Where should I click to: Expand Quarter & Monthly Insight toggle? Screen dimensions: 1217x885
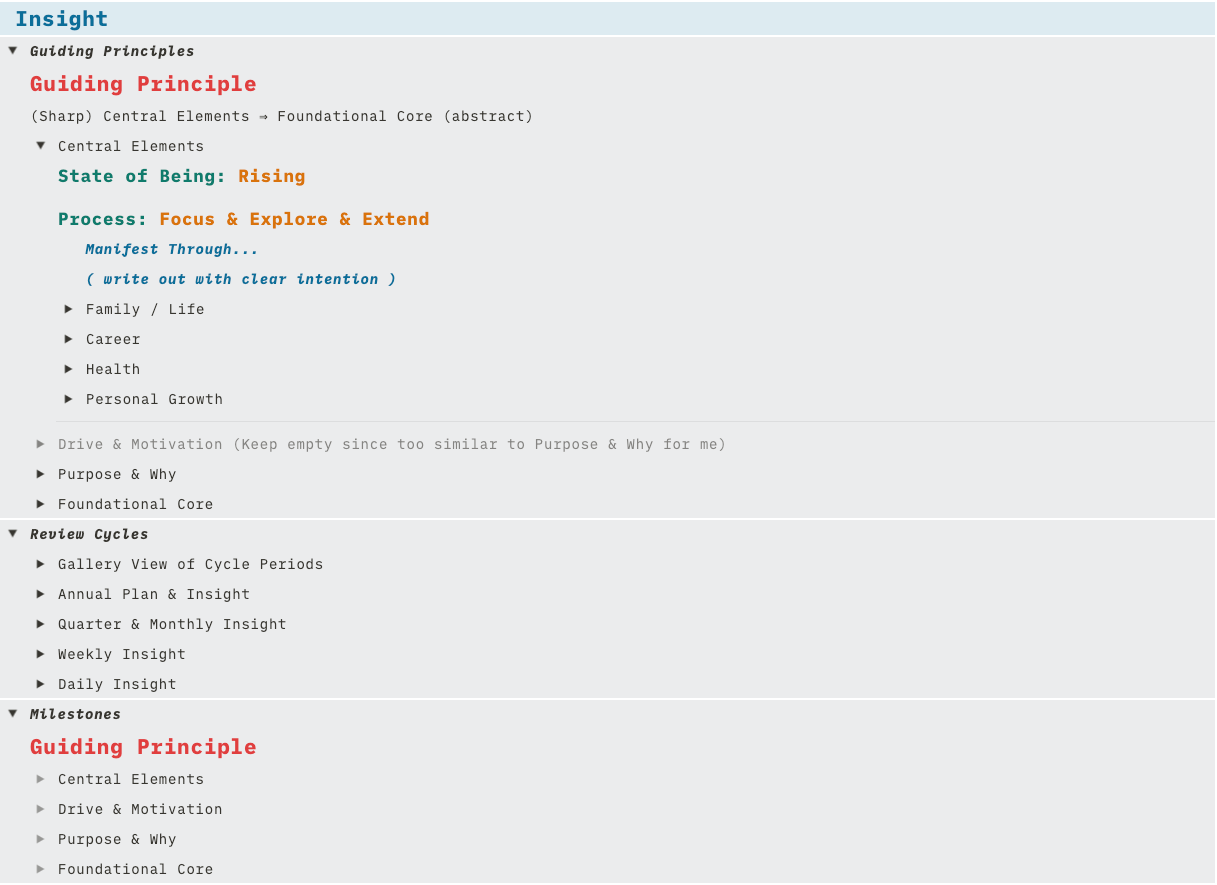point(41,624)
